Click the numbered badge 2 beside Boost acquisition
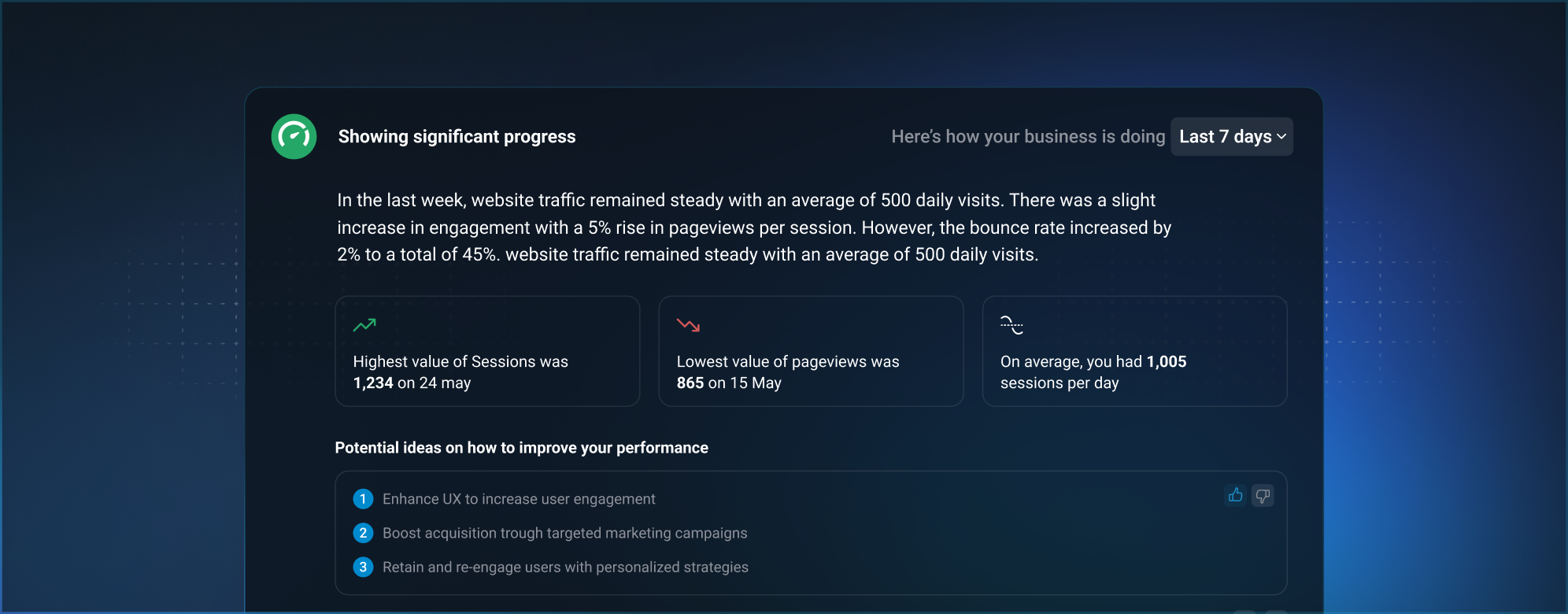 click(362, 533)
